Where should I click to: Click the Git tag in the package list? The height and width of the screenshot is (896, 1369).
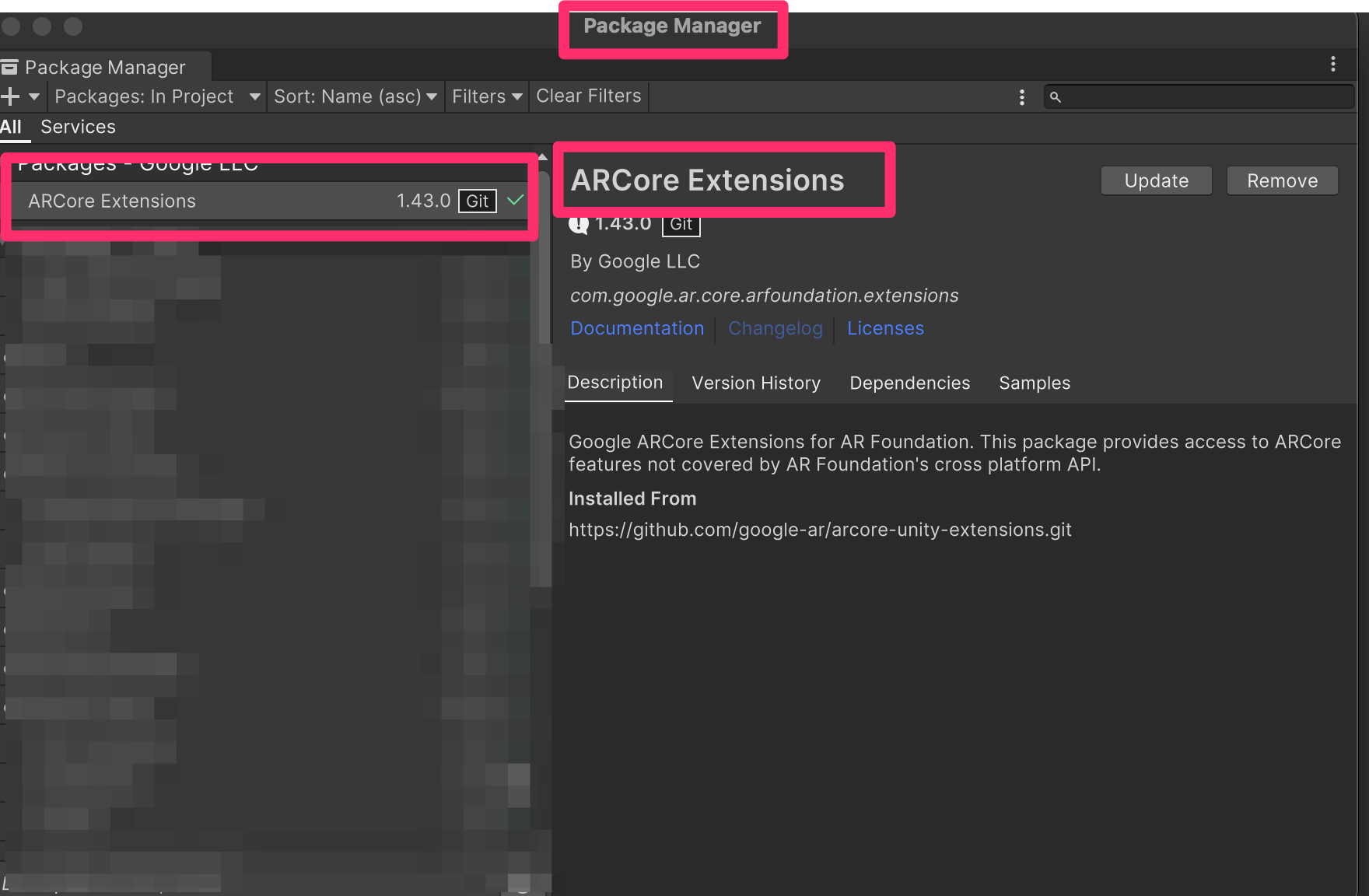coord(477,201)
